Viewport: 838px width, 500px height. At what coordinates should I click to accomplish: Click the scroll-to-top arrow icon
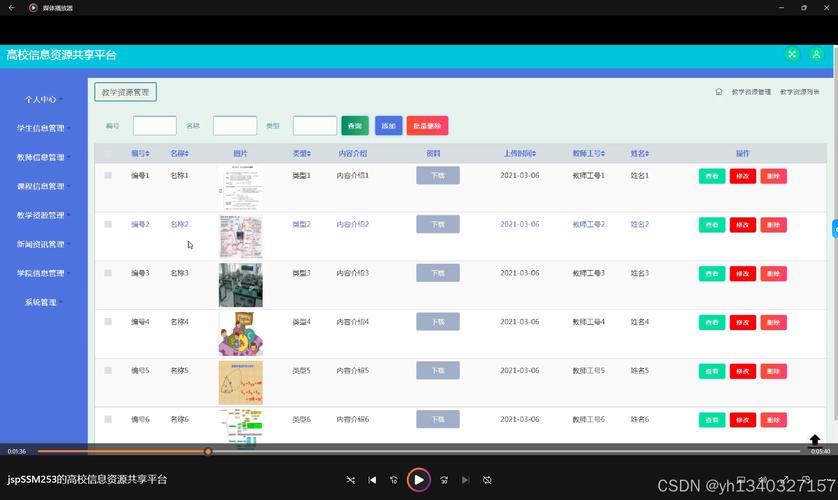[814, 440]
